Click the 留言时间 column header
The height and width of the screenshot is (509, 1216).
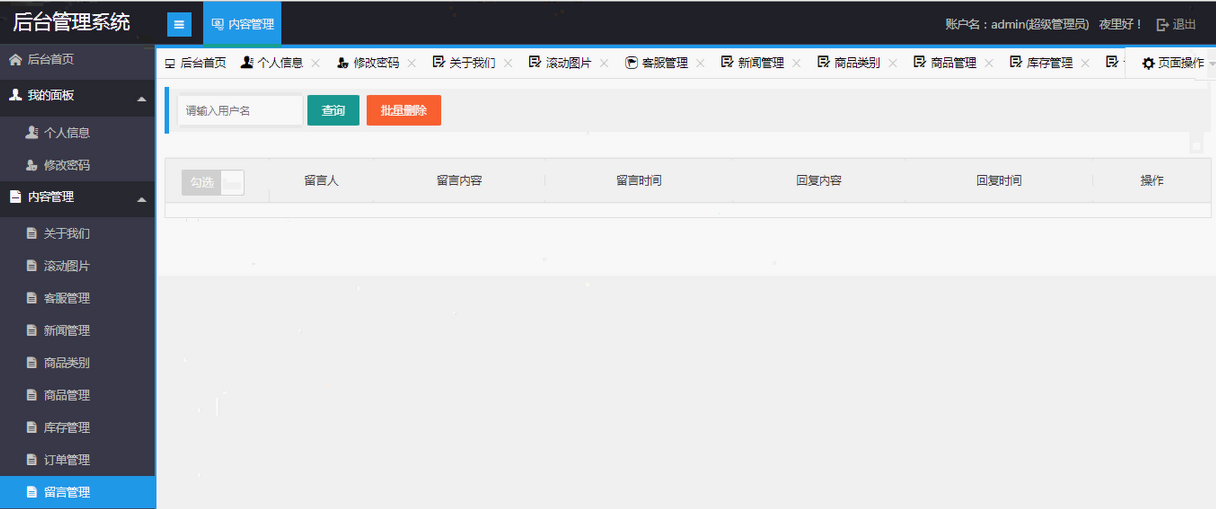click(639, 181)
